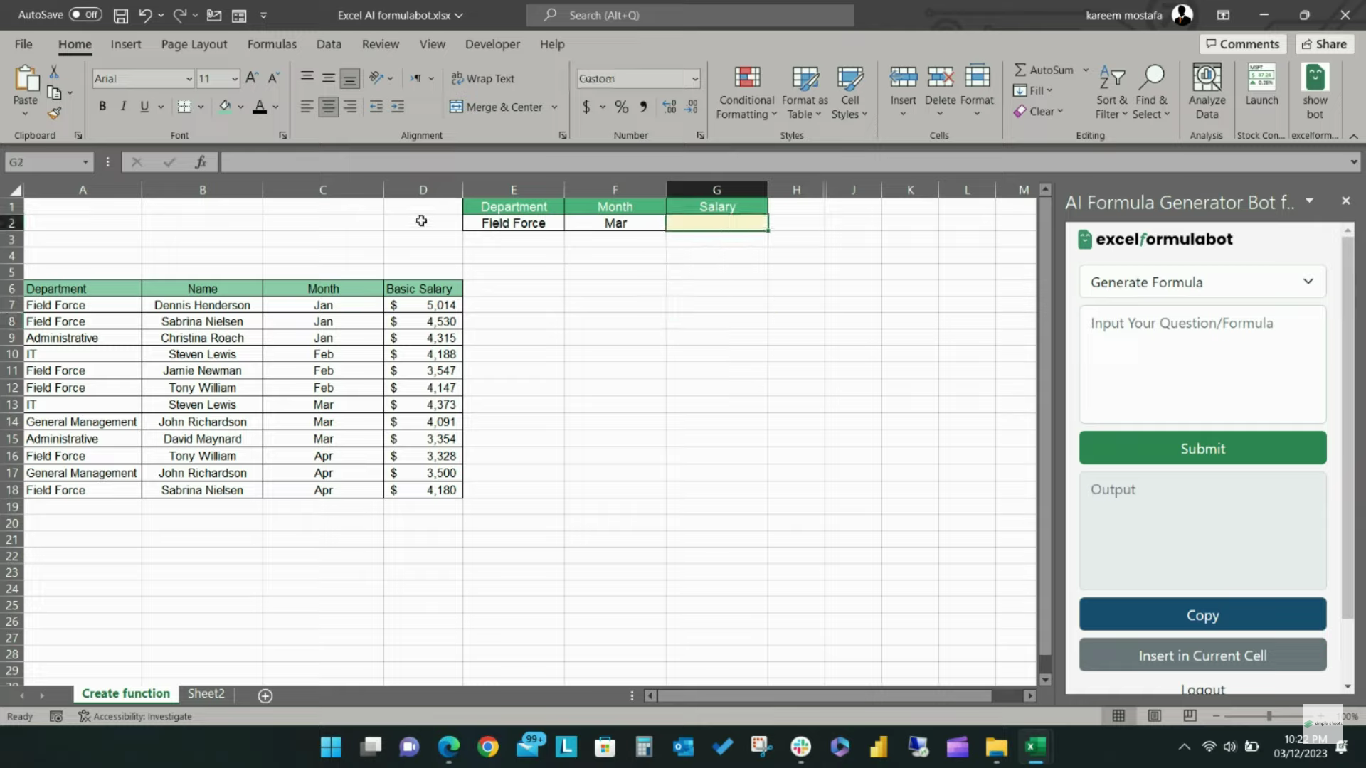Screen dimensions: 1366x768
Task: Open Find & Select
Action: [x=1151, y=93]
